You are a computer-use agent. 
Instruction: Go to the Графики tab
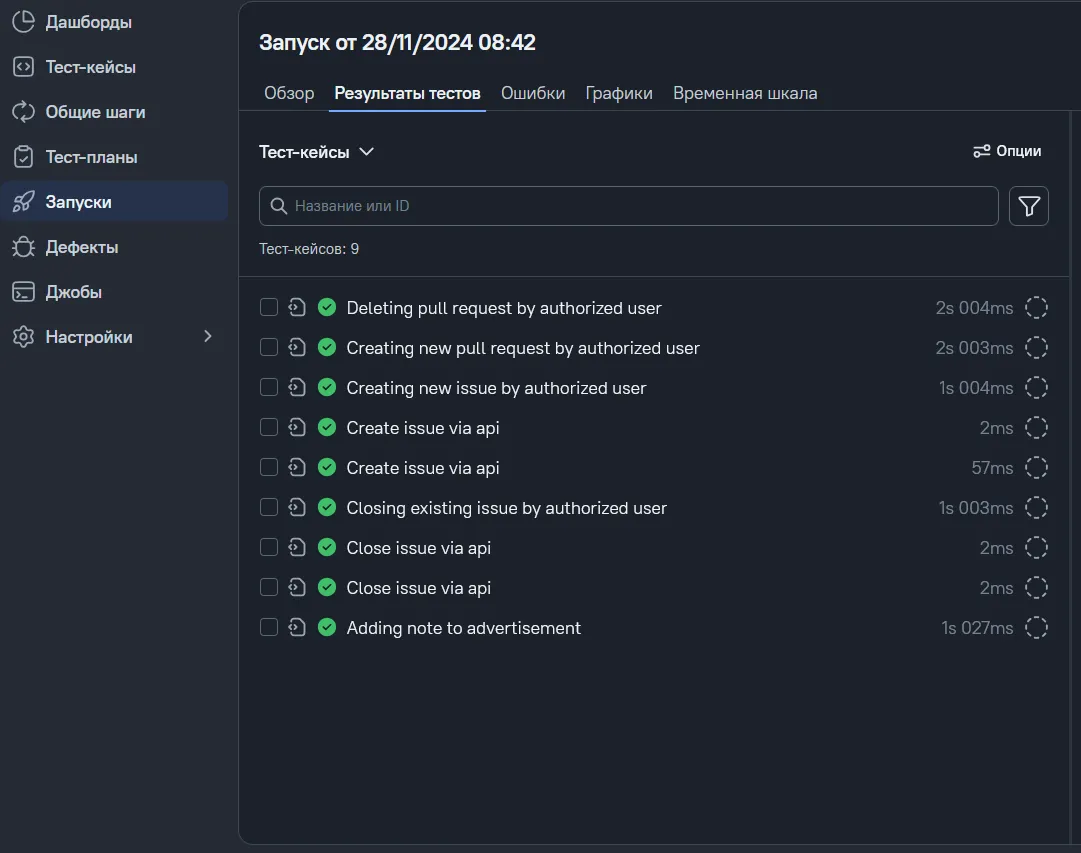click(x=619, y=93)
